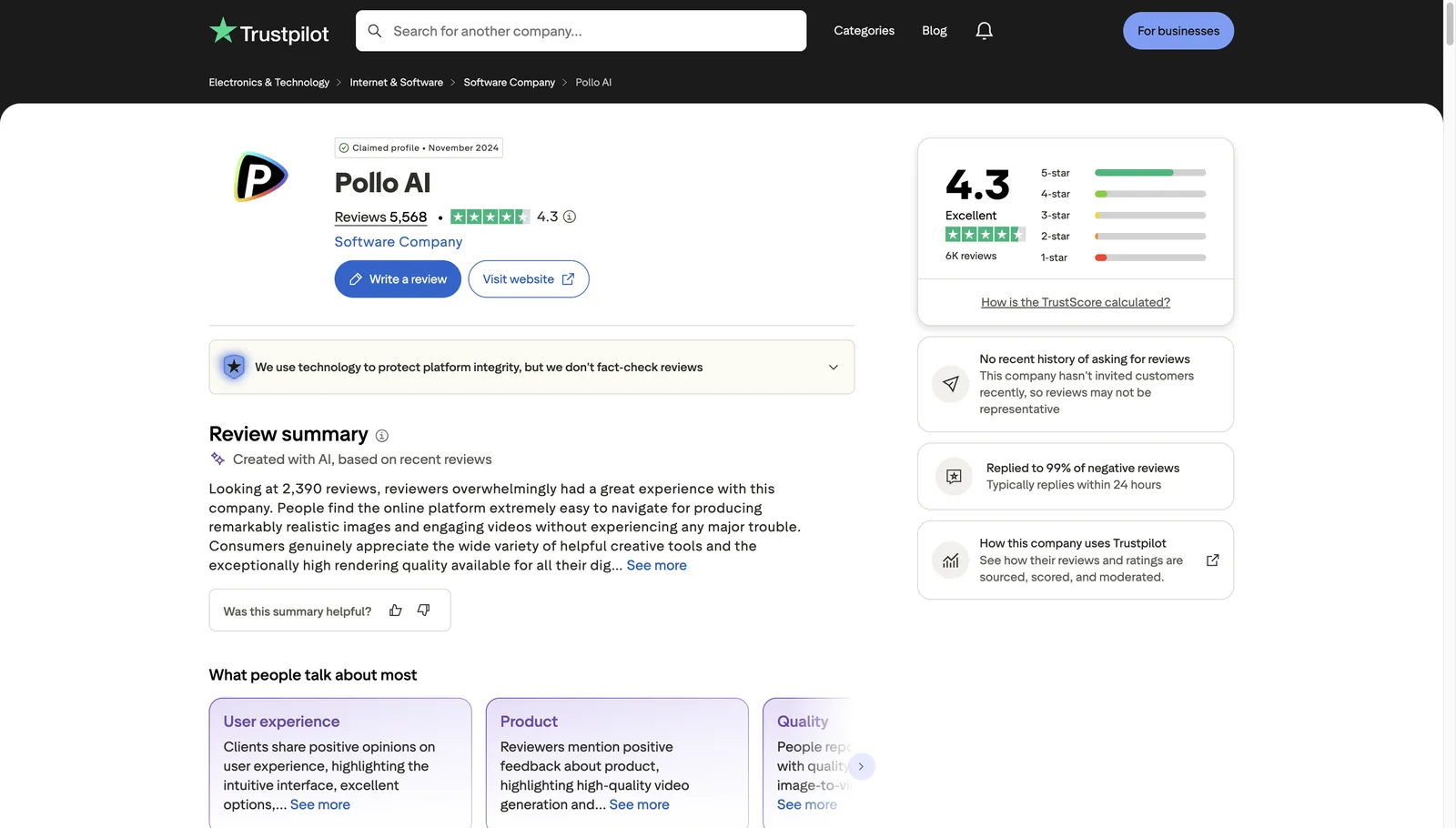
Task: Click the green star rating next to Reviews 5,568
Action: 490,217
